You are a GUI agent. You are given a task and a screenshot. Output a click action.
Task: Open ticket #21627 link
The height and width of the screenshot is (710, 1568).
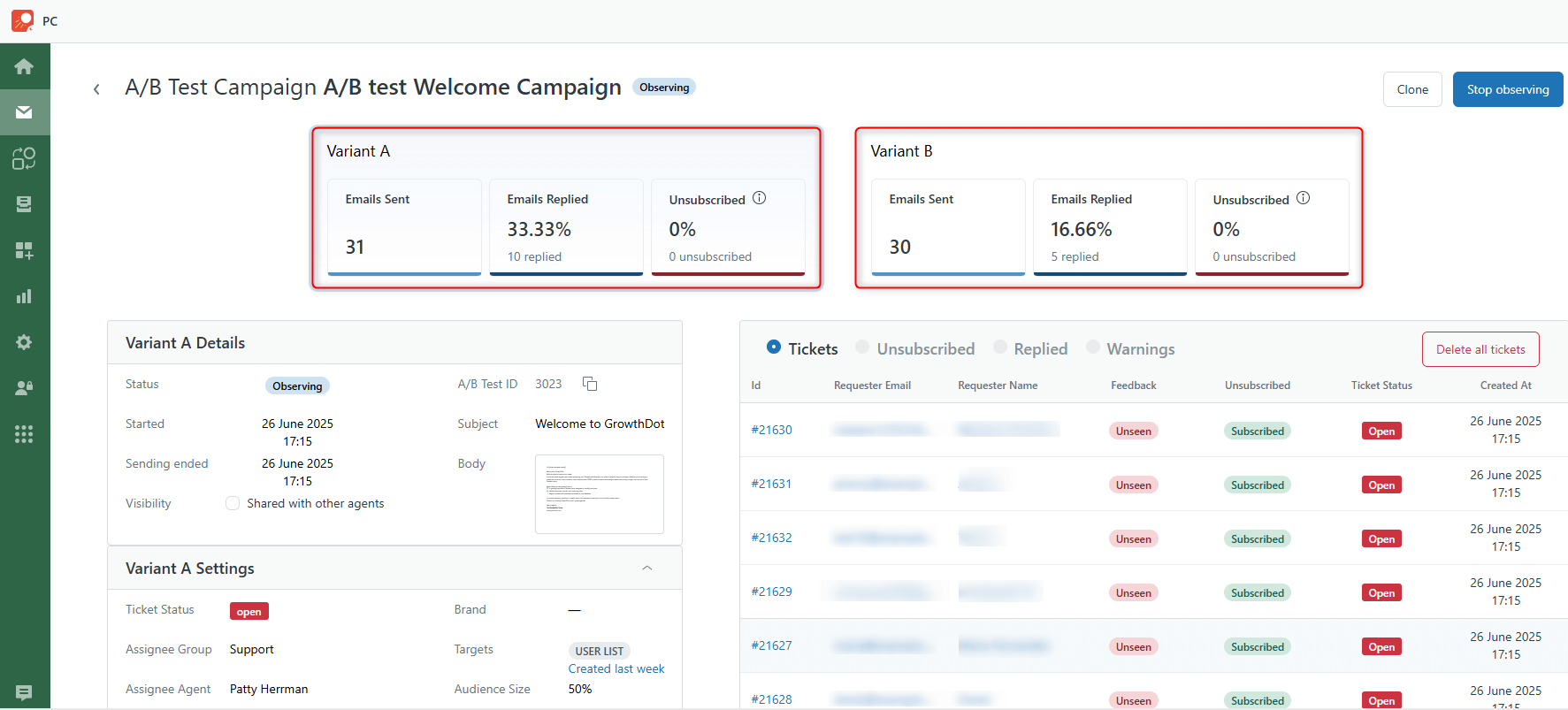(x=771, y=645)
